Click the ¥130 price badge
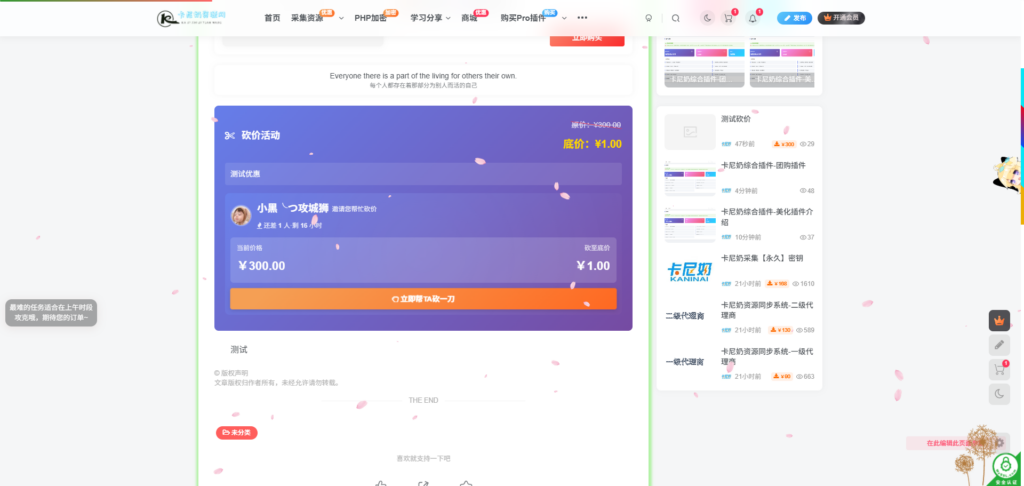Viewport: 1024px width, 486px height. pos(781,330)
